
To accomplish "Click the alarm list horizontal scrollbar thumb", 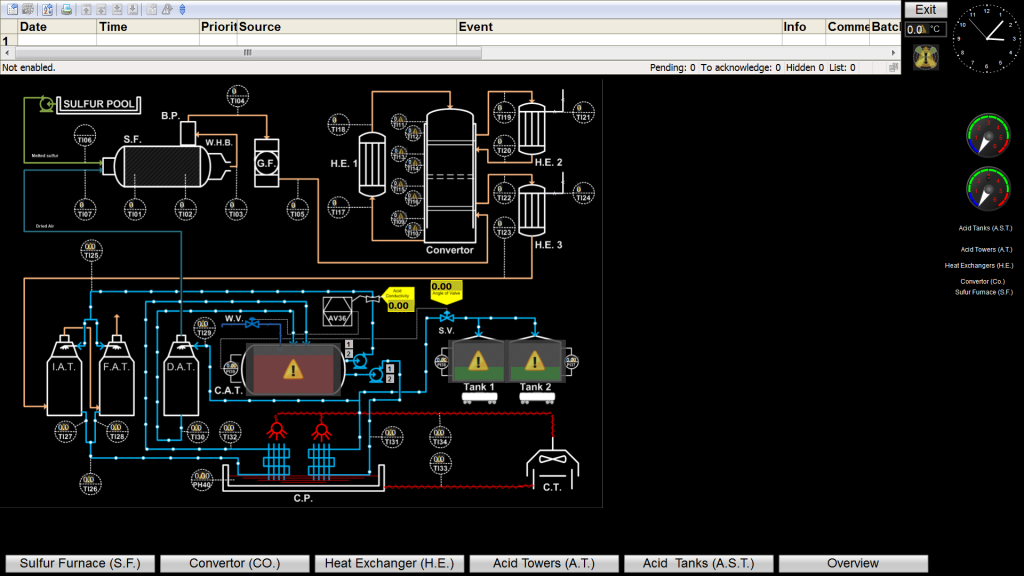I will click(x=248, y=52).
